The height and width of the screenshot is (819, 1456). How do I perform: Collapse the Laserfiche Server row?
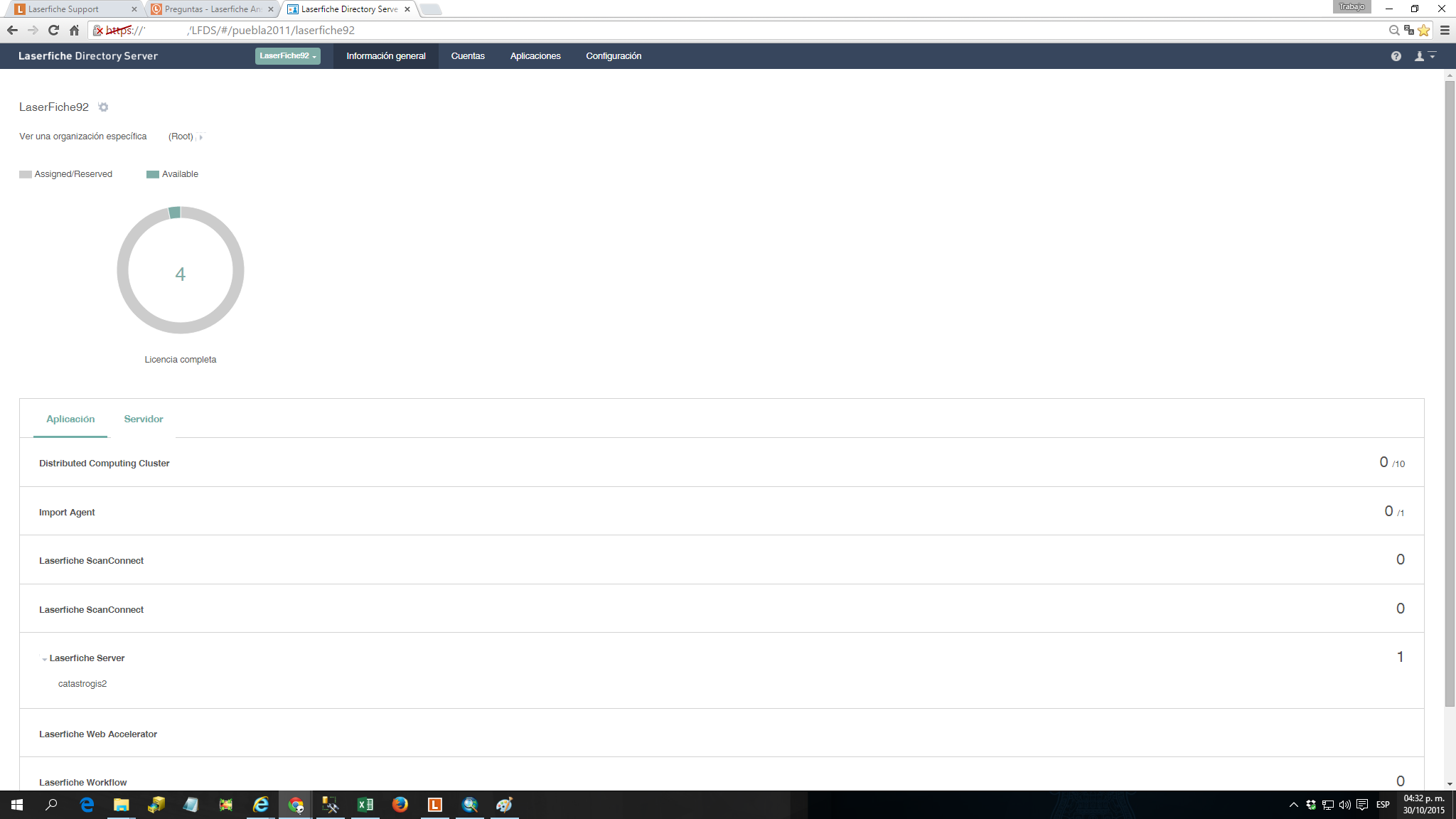pyautogui.click(x=44, y=659)
